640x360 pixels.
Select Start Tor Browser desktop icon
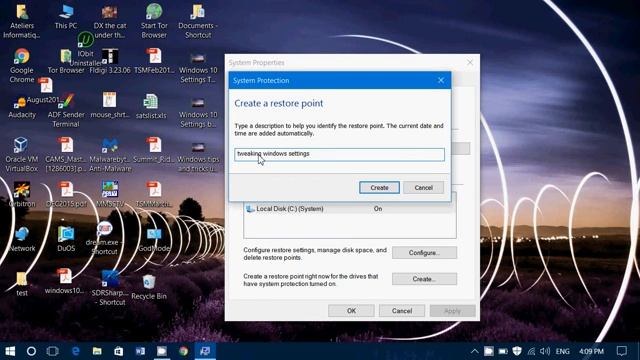pos(154,21)
